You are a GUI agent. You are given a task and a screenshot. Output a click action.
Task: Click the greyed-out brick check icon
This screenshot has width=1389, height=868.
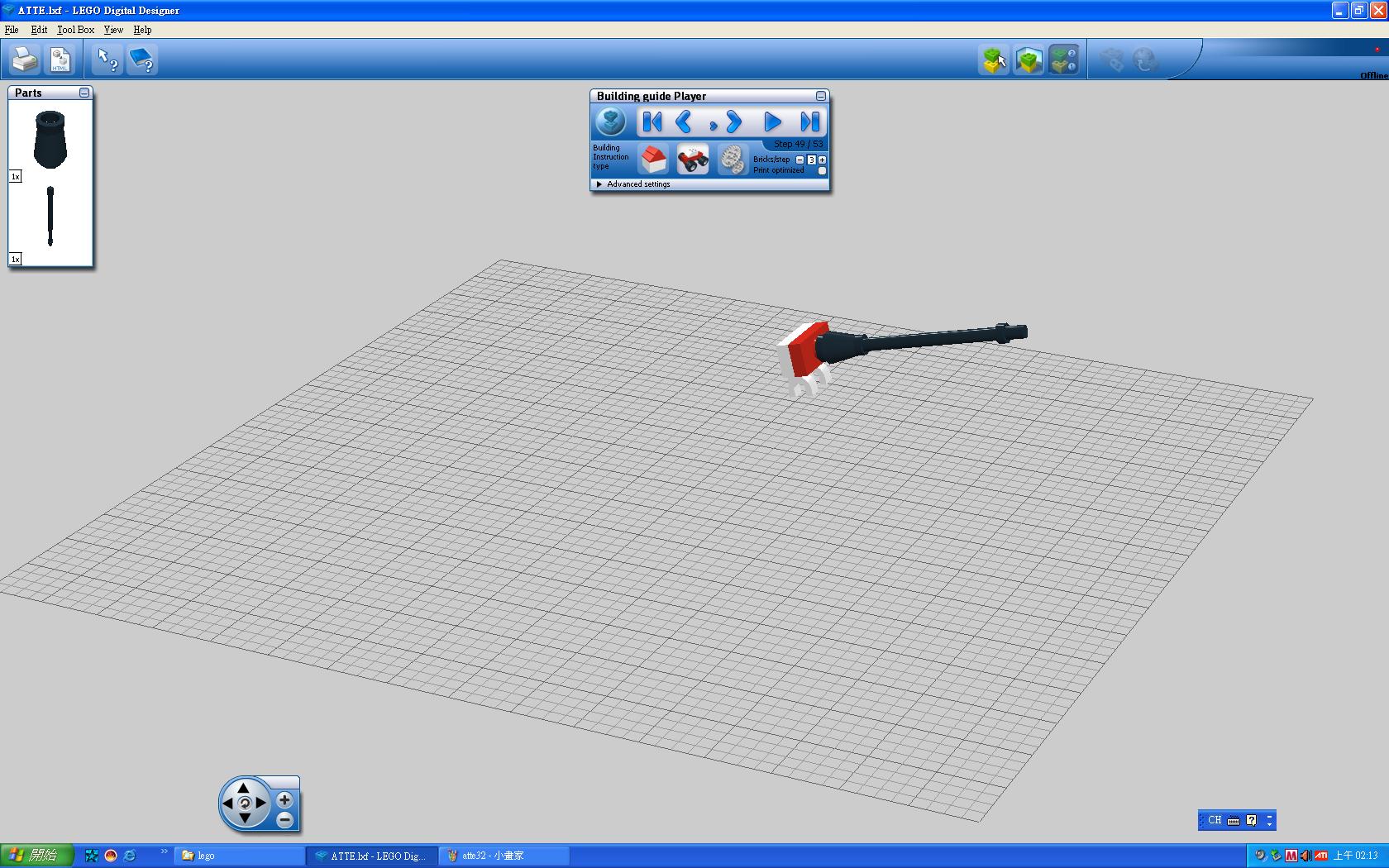pos(1112,60)
